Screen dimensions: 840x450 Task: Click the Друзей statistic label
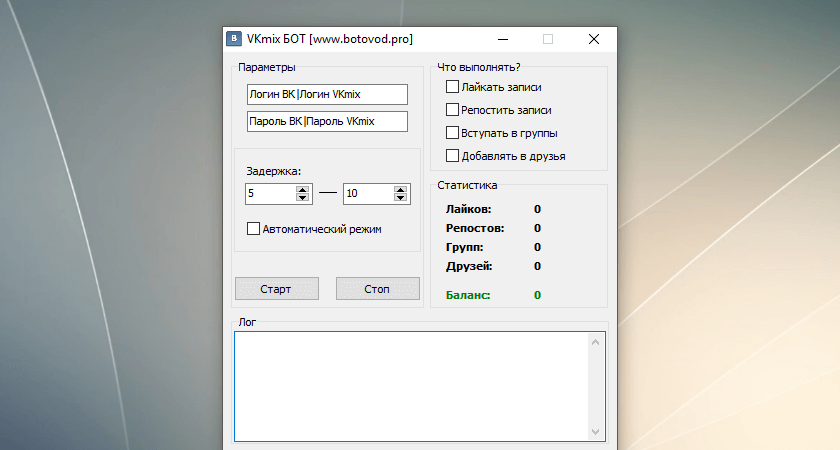click(x=469, y=266)
